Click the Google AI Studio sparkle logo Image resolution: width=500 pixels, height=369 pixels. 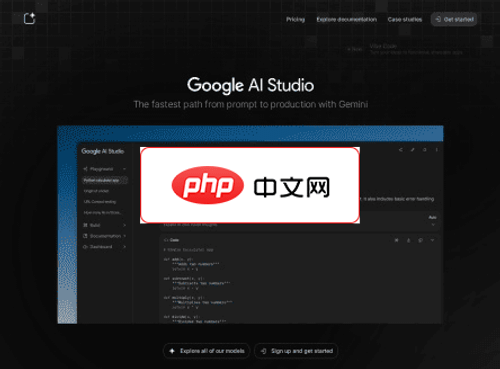29,18
